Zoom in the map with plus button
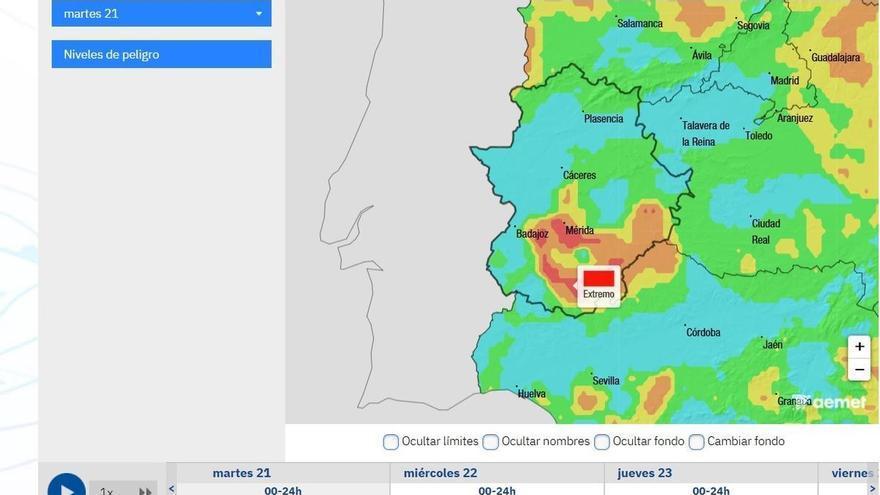 coord(859,347)
